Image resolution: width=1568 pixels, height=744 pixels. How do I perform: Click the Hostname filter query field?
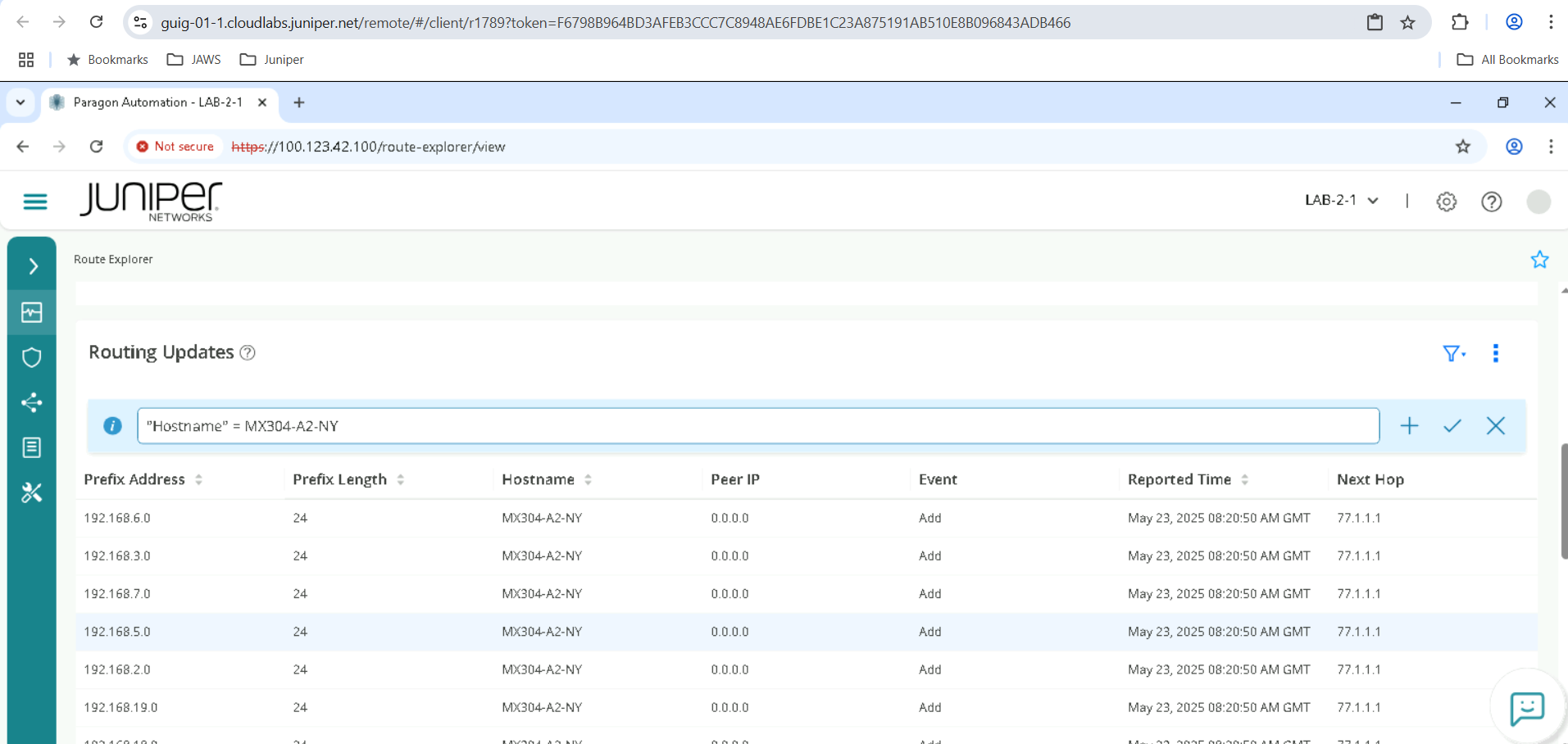point(757,426)
